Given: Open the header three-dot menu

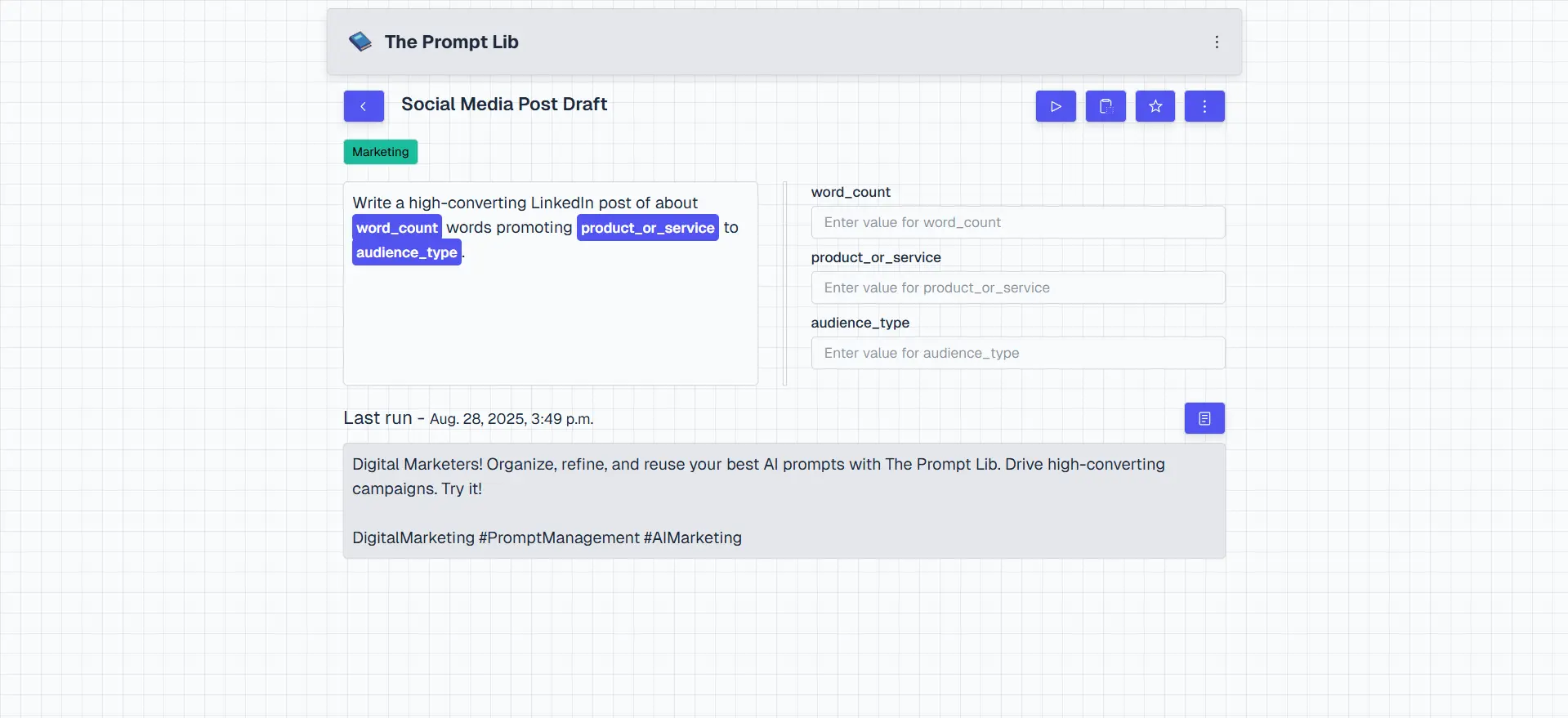Looking at the screenshot, I should [x=1217, y=42].
